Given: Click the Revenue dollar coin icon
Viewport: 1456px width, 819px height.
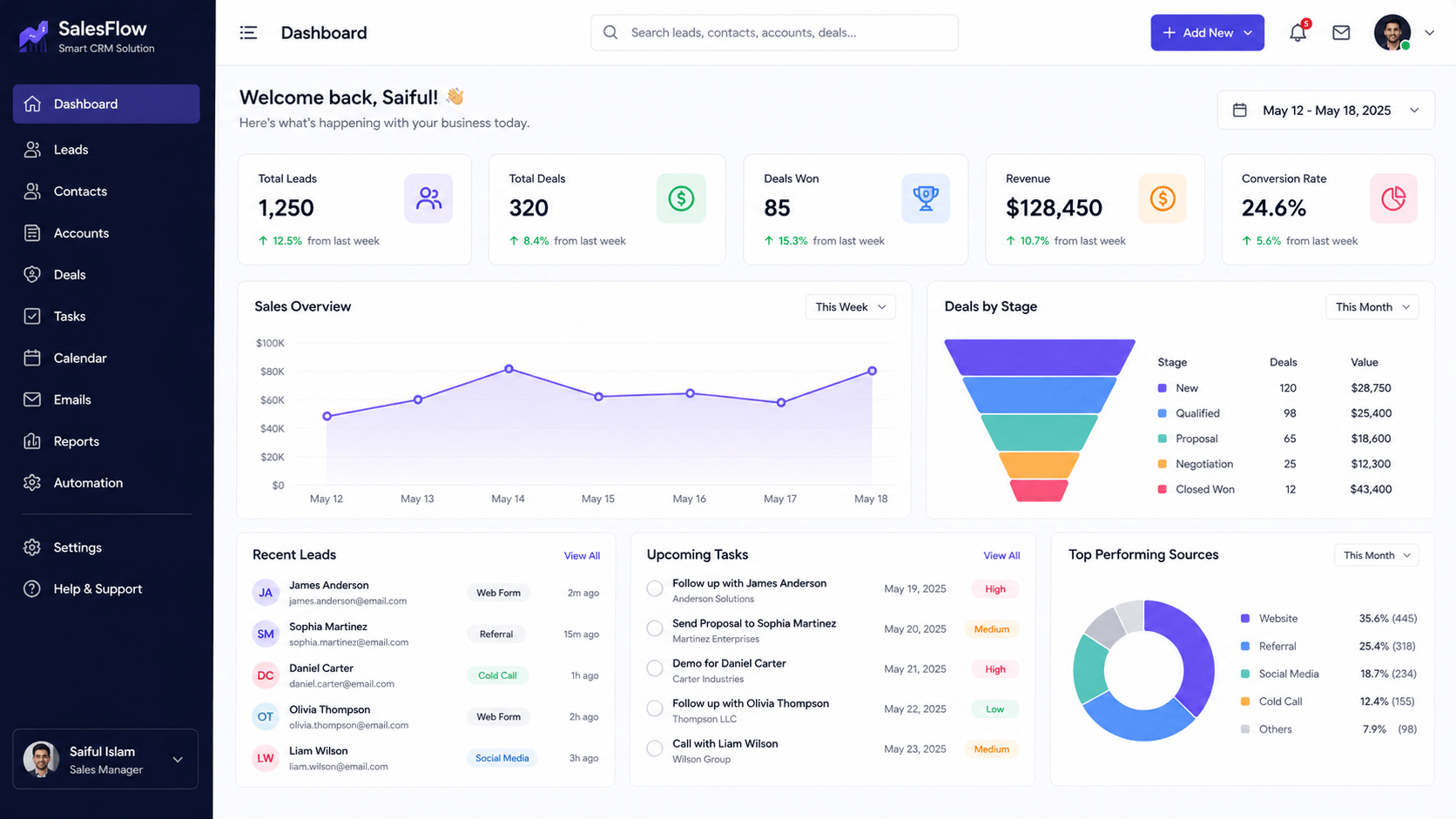Looking at the screenshot, I should 1162,198.
